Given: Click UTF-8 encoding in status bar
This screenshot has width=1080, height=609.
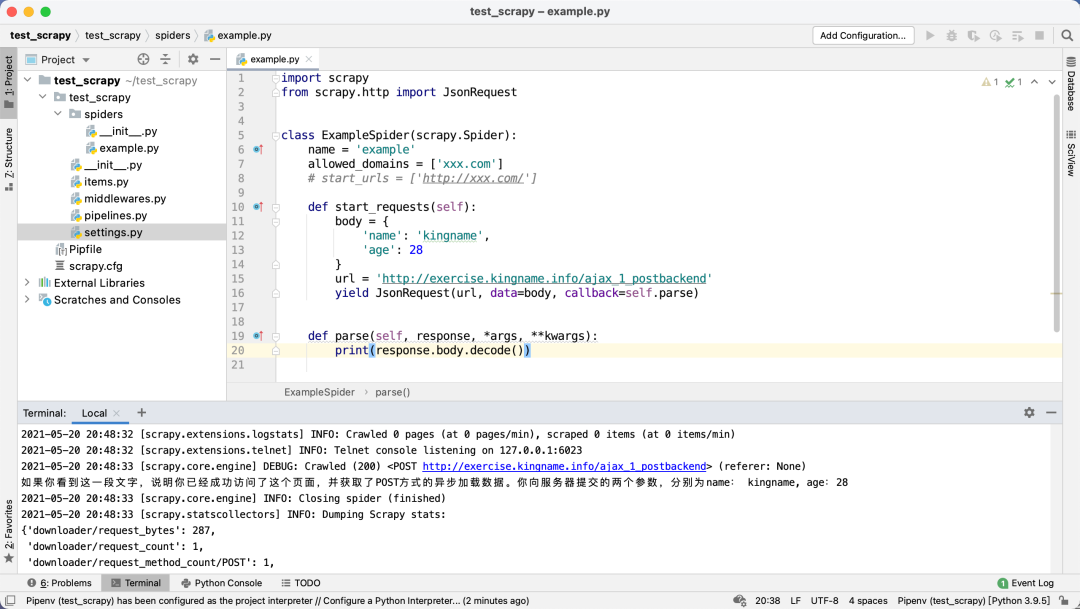Looking at the screenshot, I should [824, 601].
